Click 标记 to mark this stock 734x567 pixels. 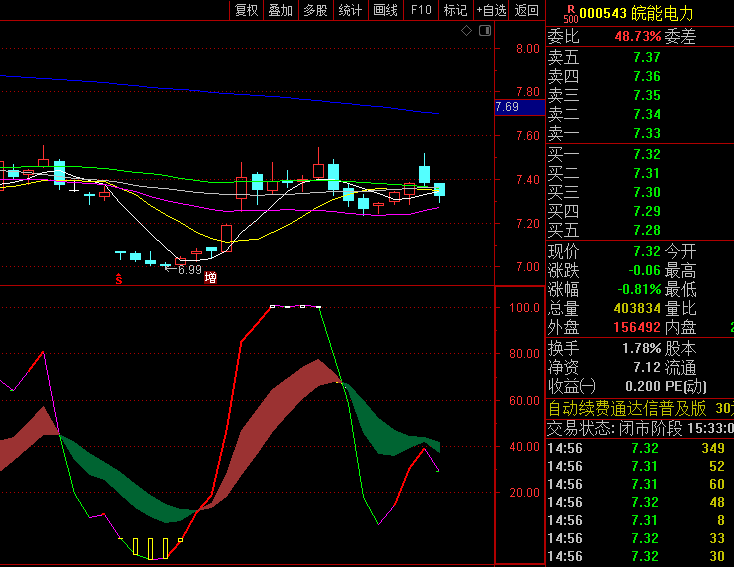pyautogui.click(x=455, y=10)
